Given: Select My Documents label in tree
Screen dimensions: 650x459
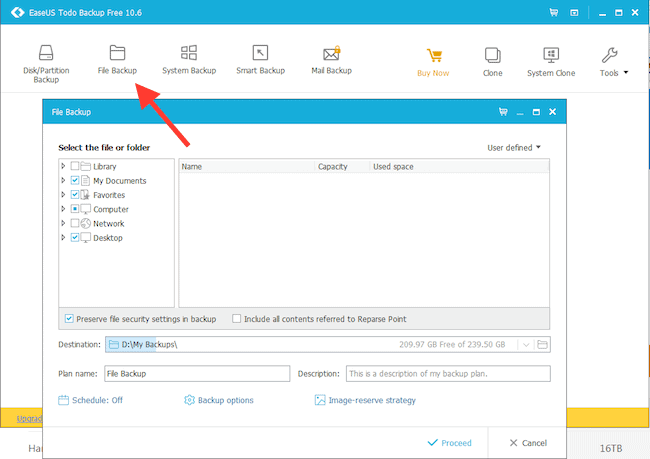Looking at the screenshot, I should [x=120, y=181].
